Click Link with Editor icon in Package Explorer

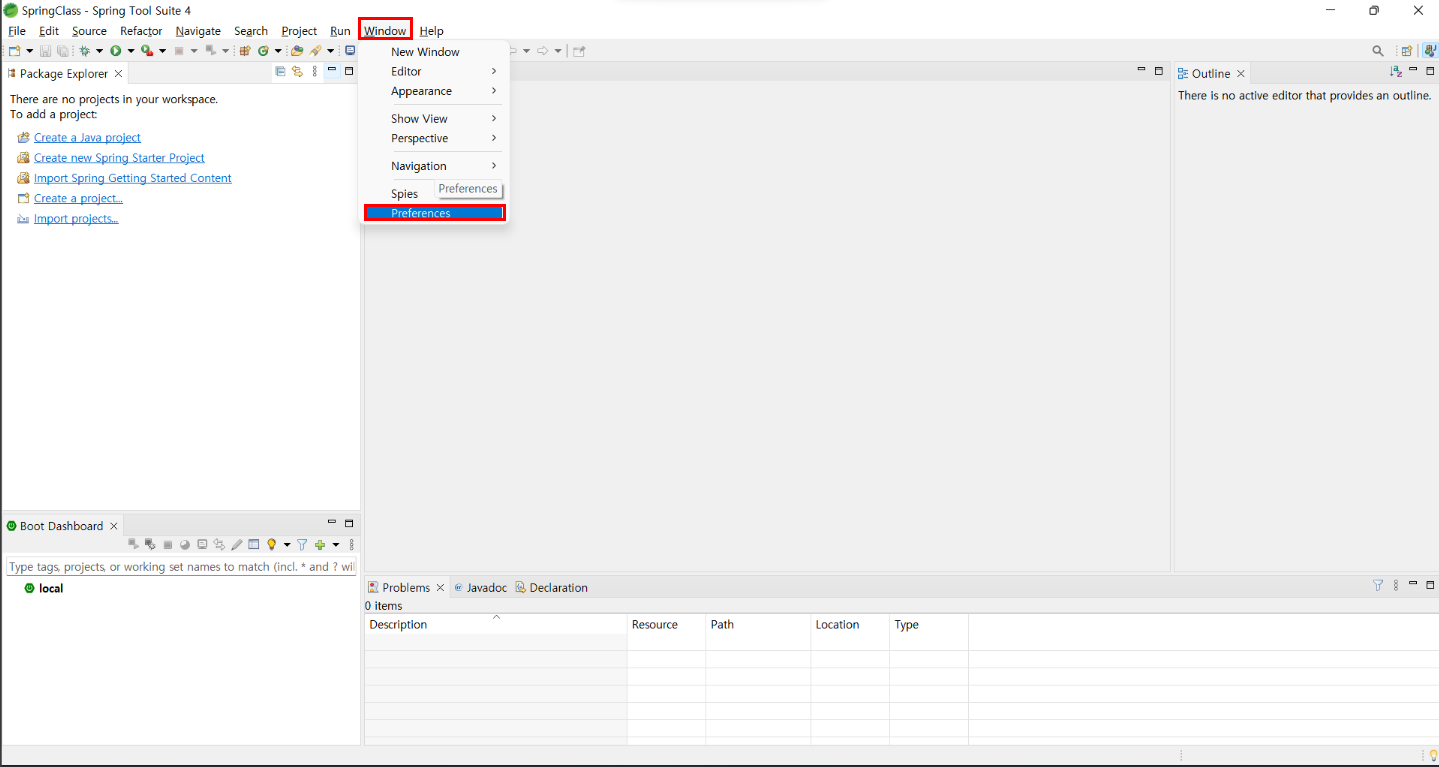pyautogui.click(x=297, y=72)
